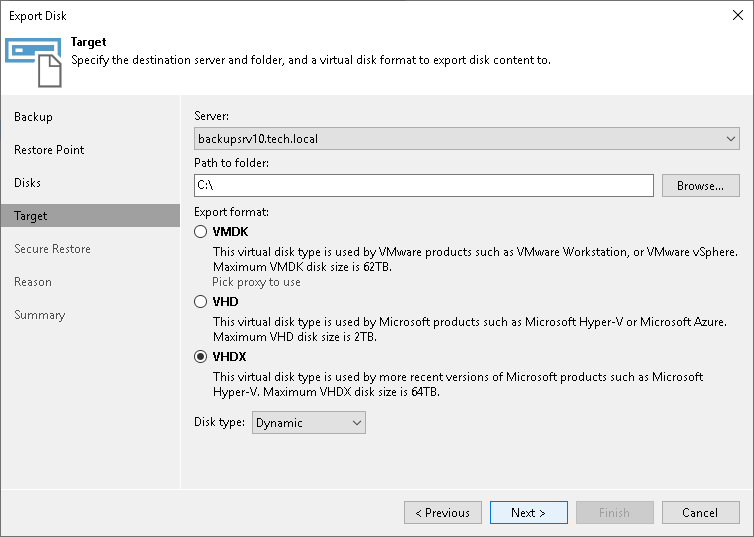The width and height of the screenshot is (754, 537).
Task: Go to the Summary step
Action: click(40, 315)
